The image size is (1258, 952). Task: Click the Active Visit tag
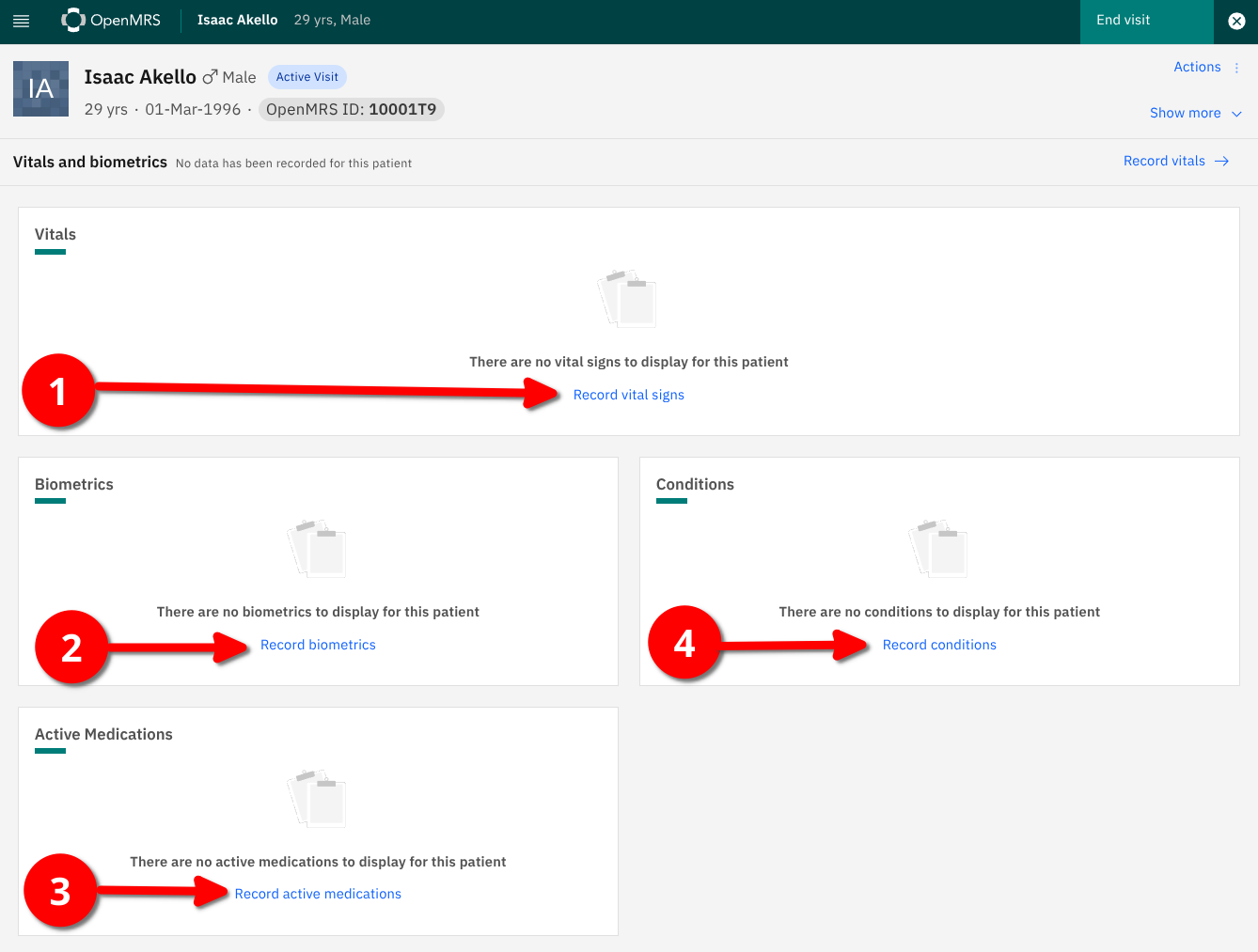pos(307,77)
